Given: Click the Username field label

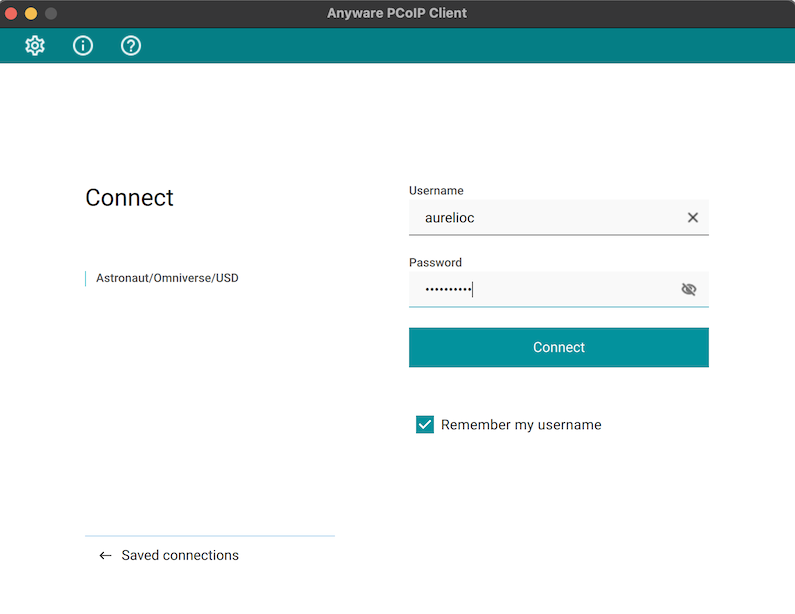Looking at the screenshot, I should click(x=436, y=190).
